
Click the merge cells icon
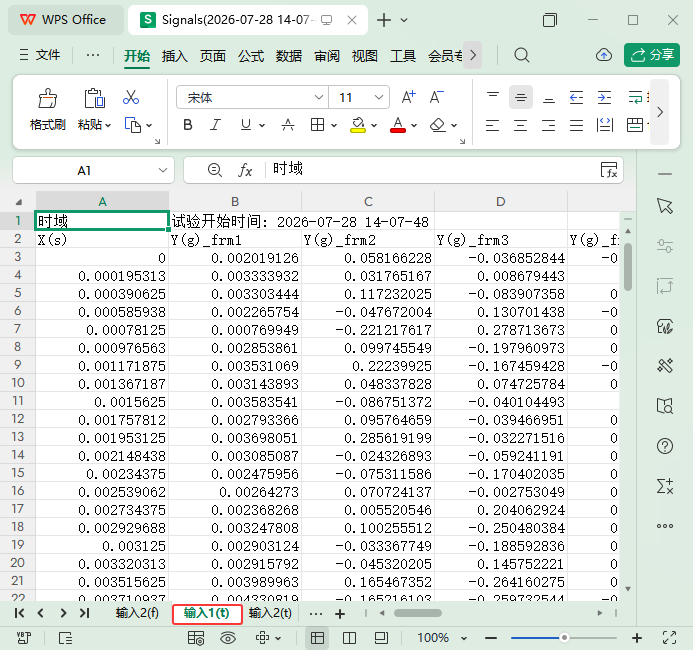point(635,125)
